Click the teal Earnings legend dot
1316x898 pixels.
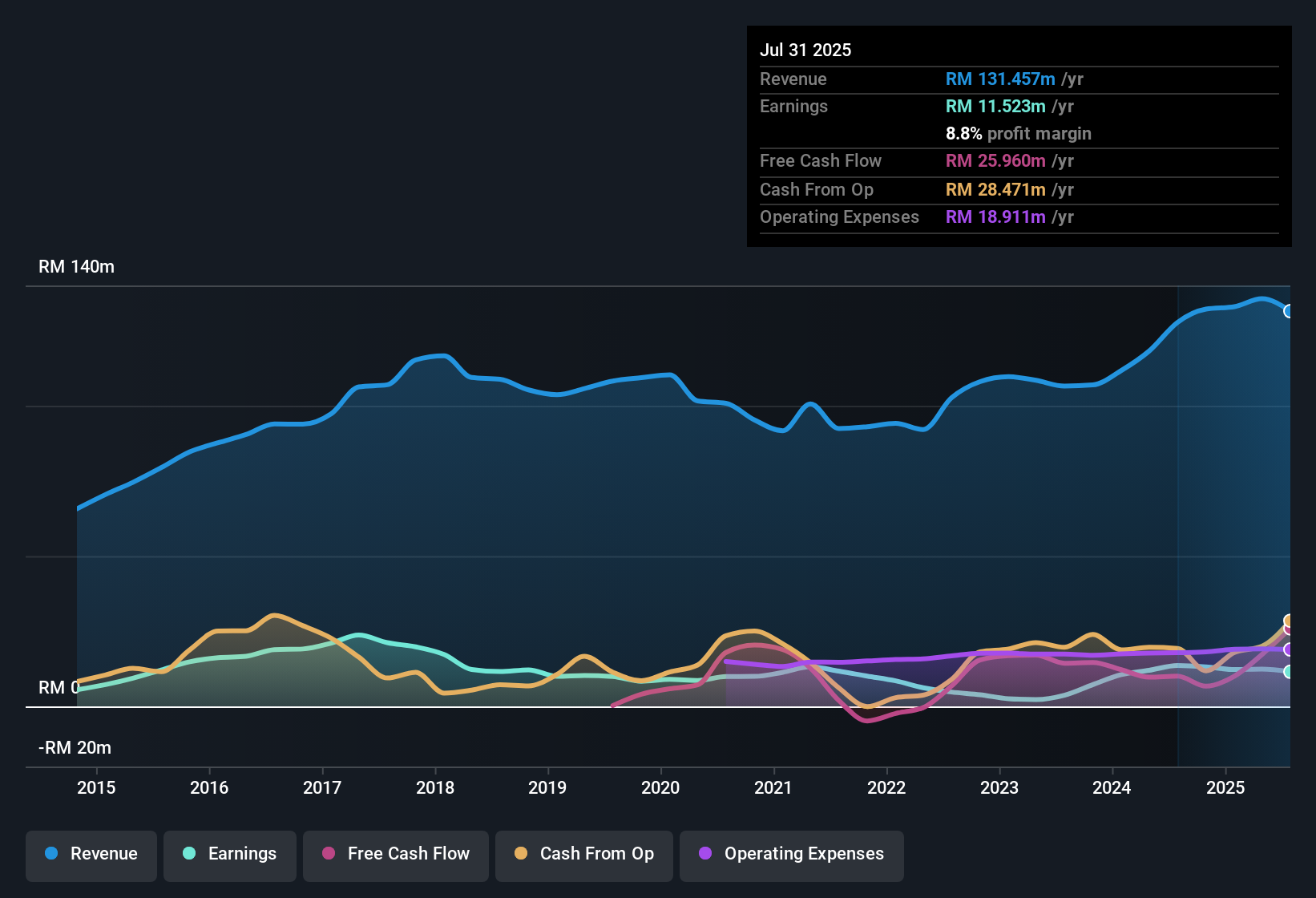189,854
